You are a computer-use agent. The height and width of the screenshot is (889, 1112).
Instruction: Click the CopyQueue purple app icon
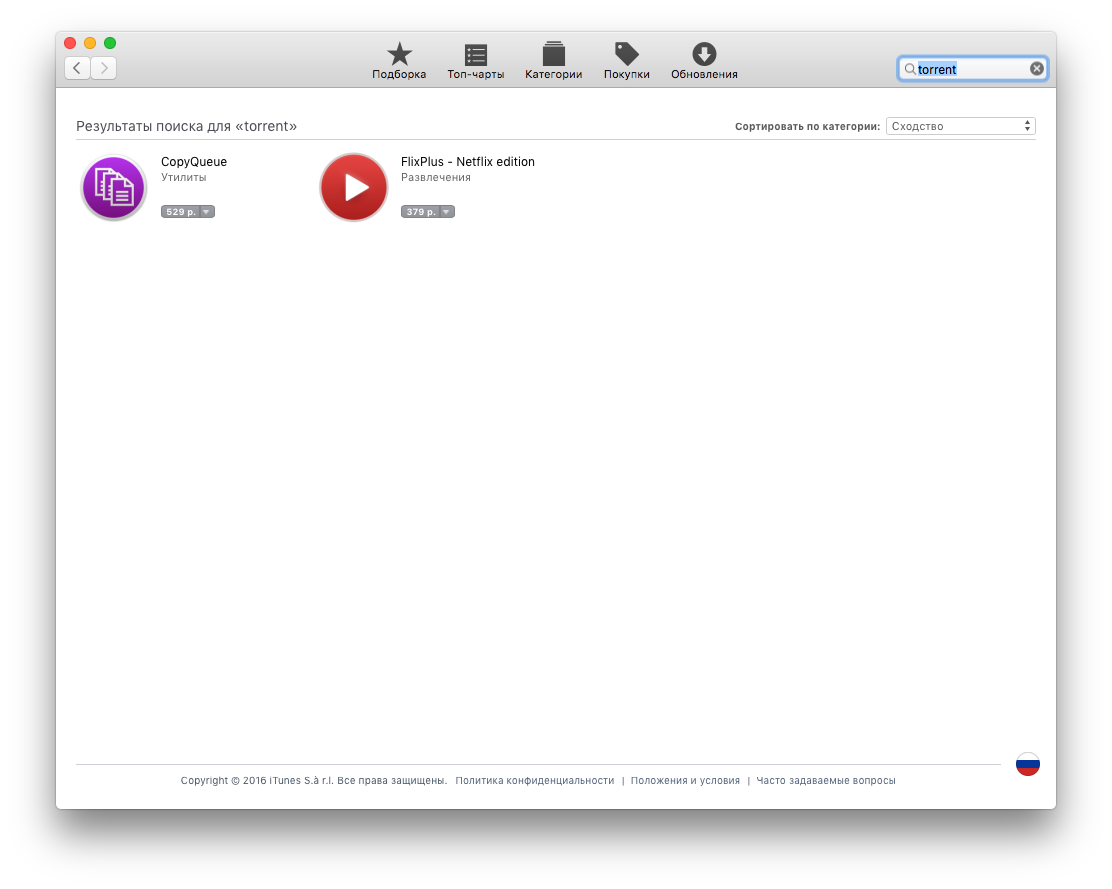114,187
